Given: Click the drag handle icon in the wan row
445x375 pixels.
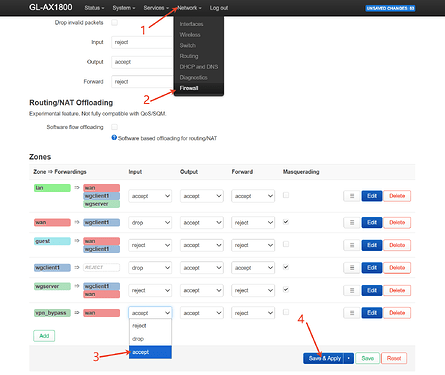Looking at the screenshot, I should tap(352, 222).
